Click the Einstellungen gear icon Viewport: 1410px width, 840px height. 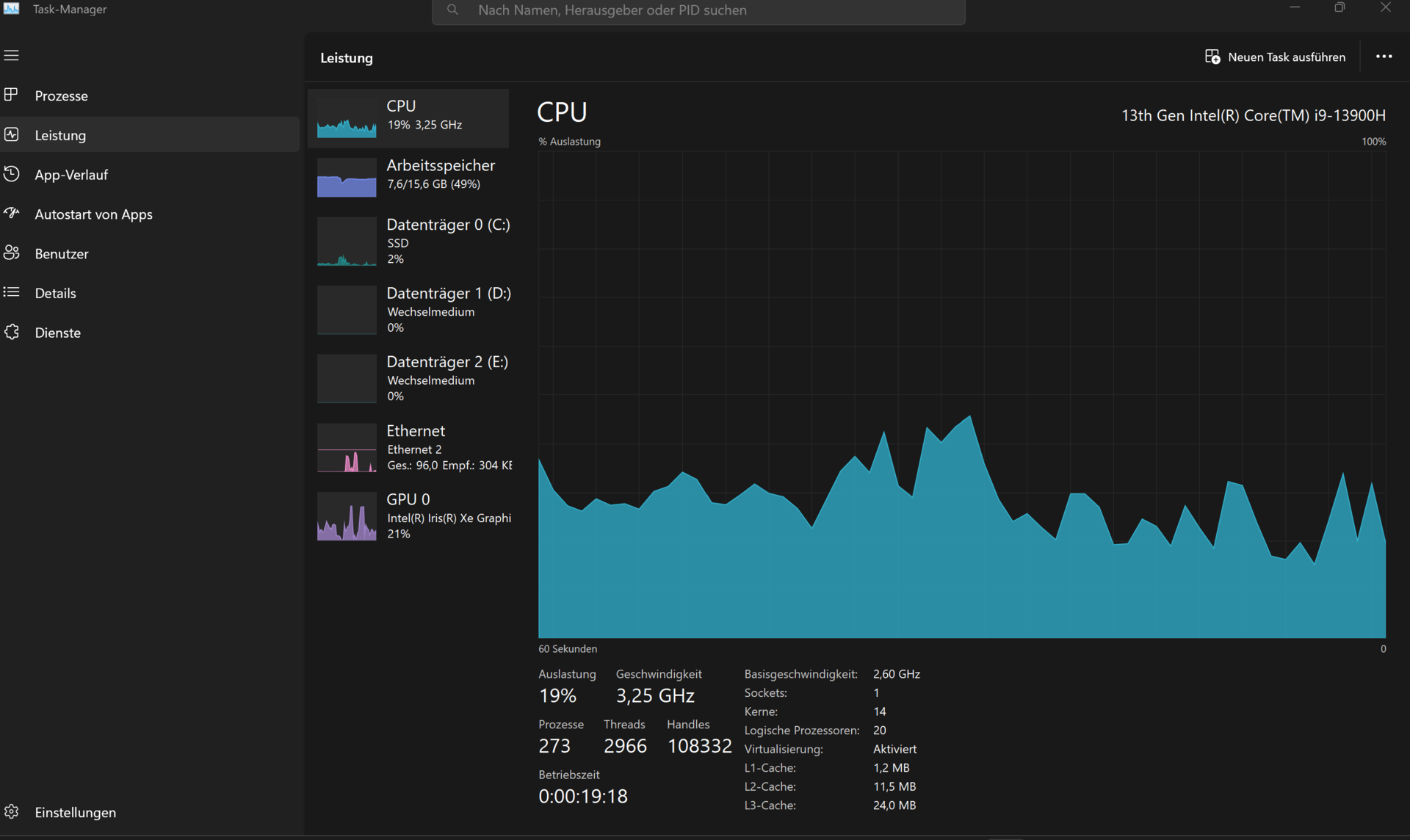[x=12, y=812]
